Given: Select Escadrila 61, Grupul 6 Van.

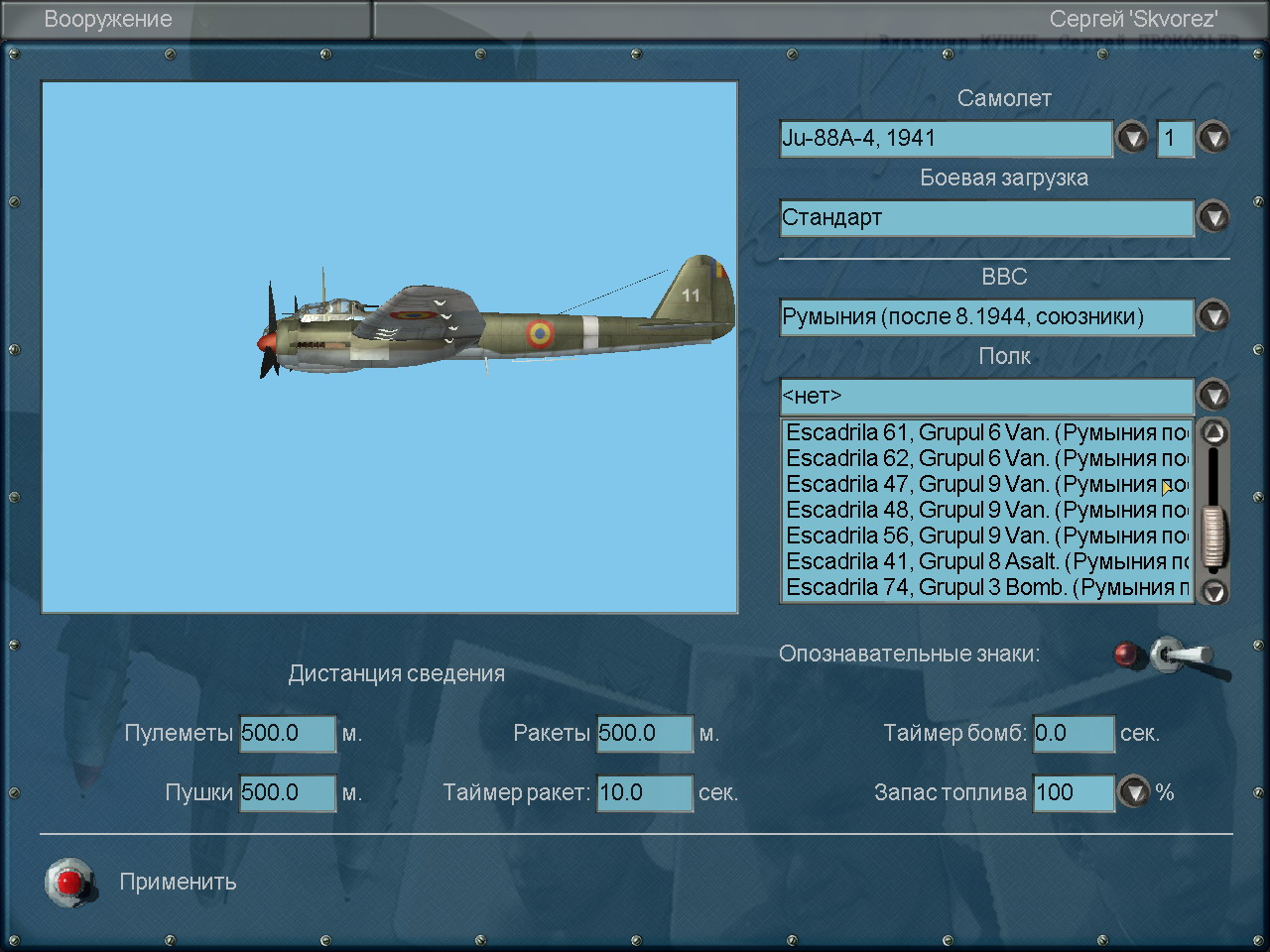Looking at the screenshot, I should coord(987,433).
